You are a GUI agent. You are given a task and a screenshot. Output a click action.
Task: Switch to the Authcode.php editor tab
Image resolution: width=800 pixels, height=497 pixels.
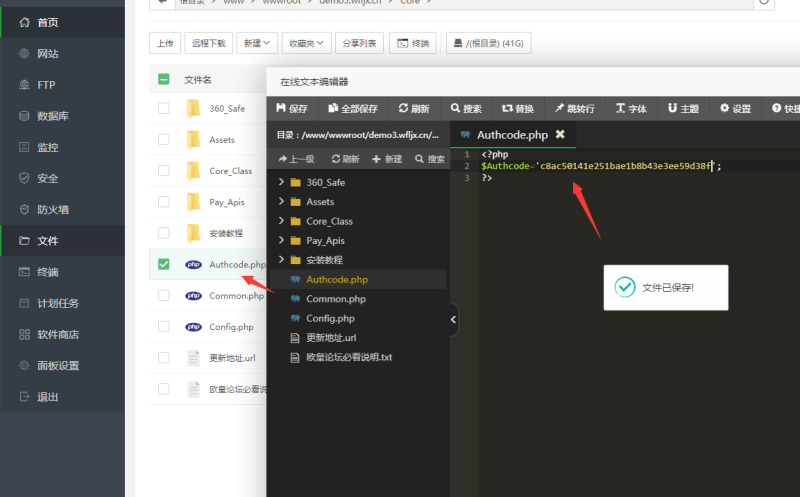512,135
